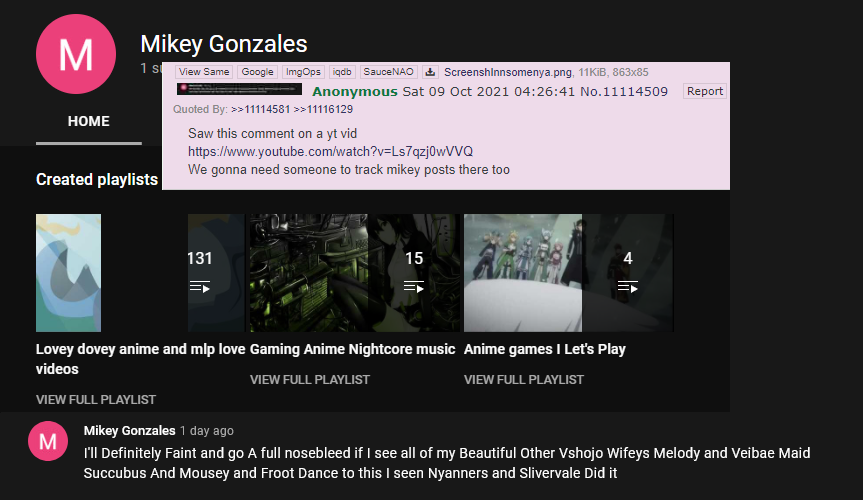
Task: Open the youtube.com/watch link in post
Action: (330, 151)
